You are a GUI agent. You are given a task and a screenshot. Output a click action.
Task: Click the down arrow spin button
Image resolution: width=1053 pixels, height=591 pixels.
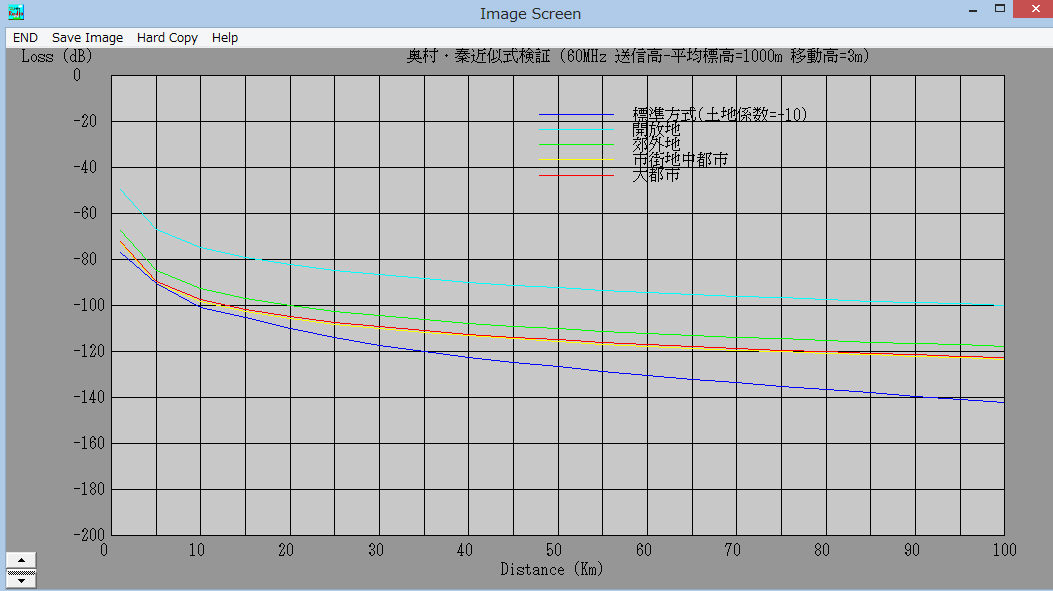[21, 581]
